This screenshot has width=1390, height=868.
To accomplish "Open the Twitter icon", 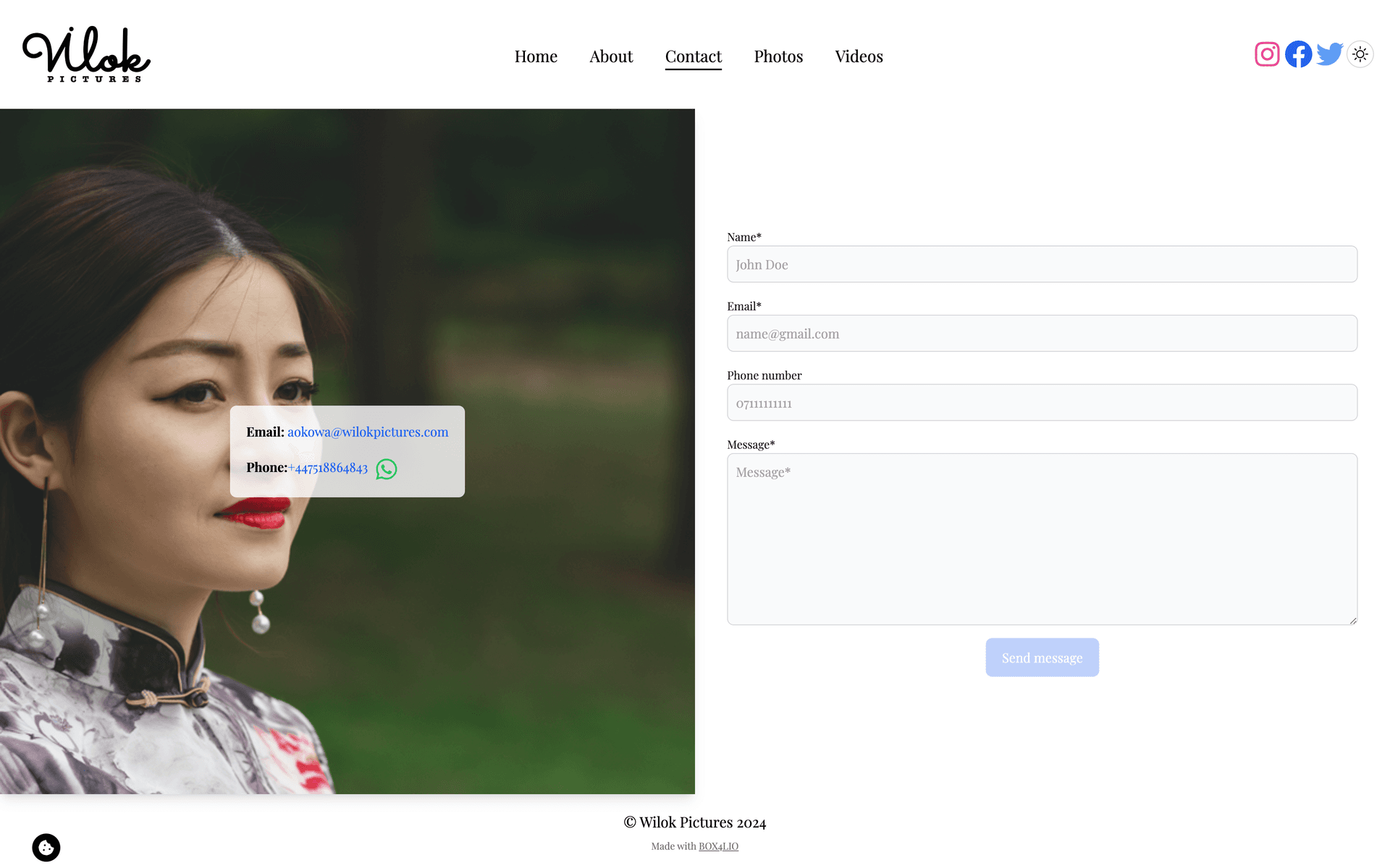I will (1330, 54).
